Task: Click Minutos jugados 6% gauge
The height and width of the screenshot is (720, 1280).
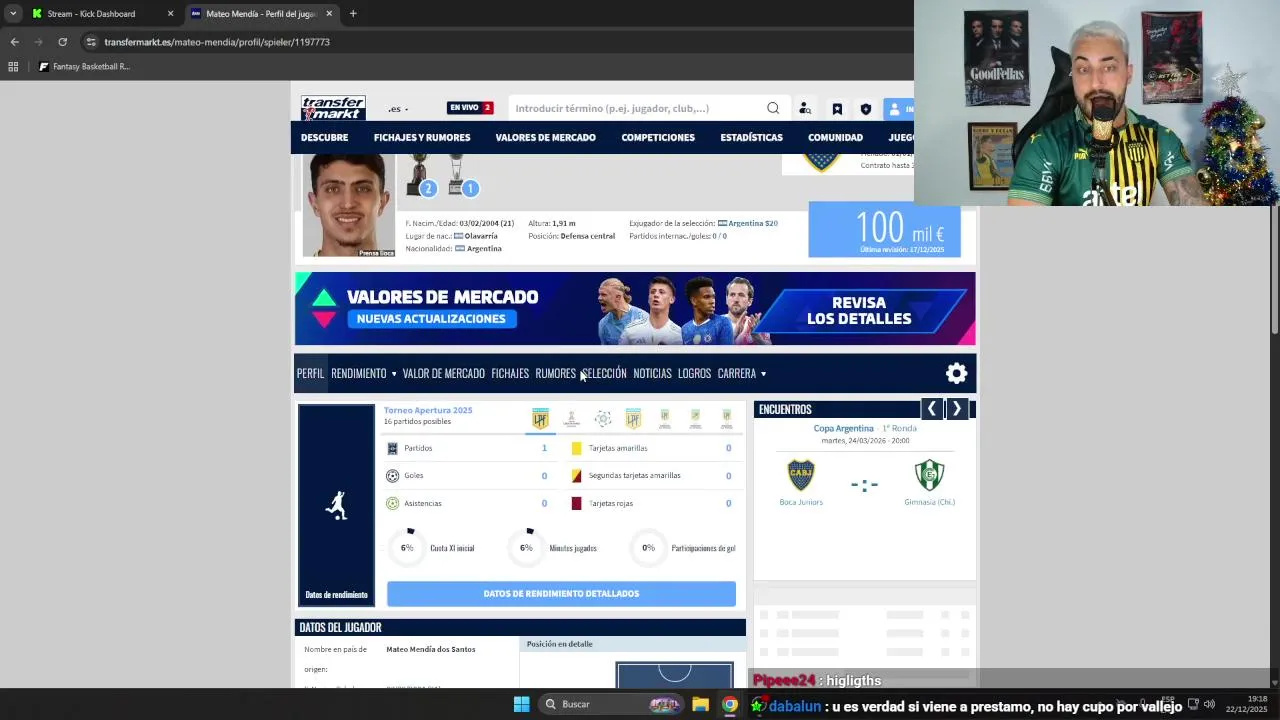Action: 526,548
